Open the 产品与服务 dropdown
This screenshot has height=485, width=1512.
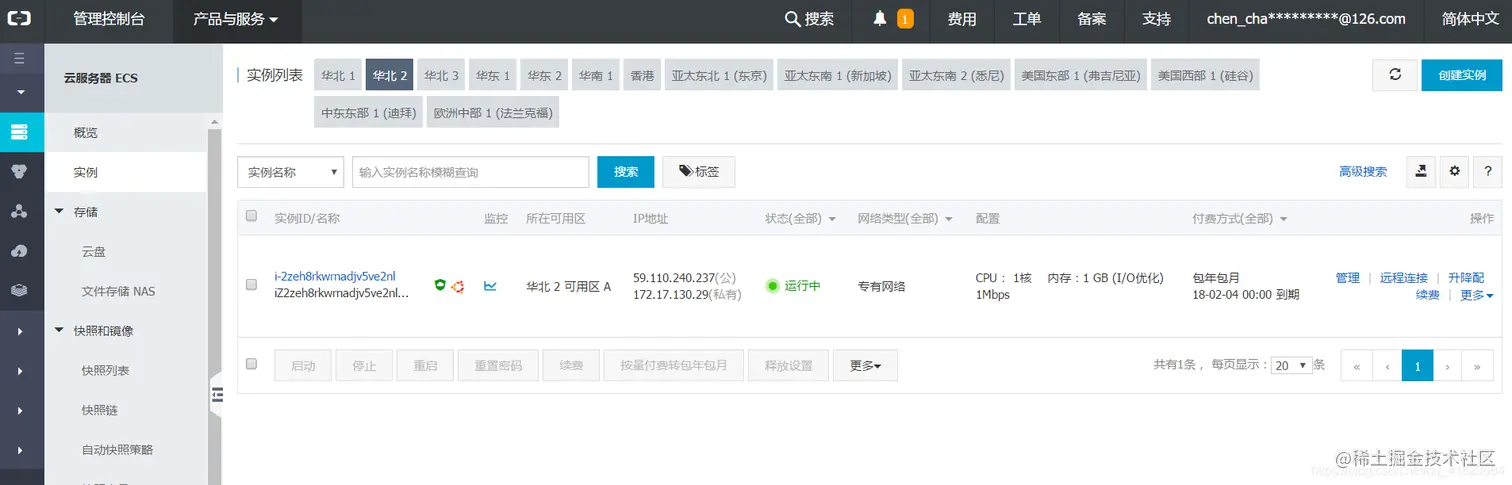click(236, 19)
